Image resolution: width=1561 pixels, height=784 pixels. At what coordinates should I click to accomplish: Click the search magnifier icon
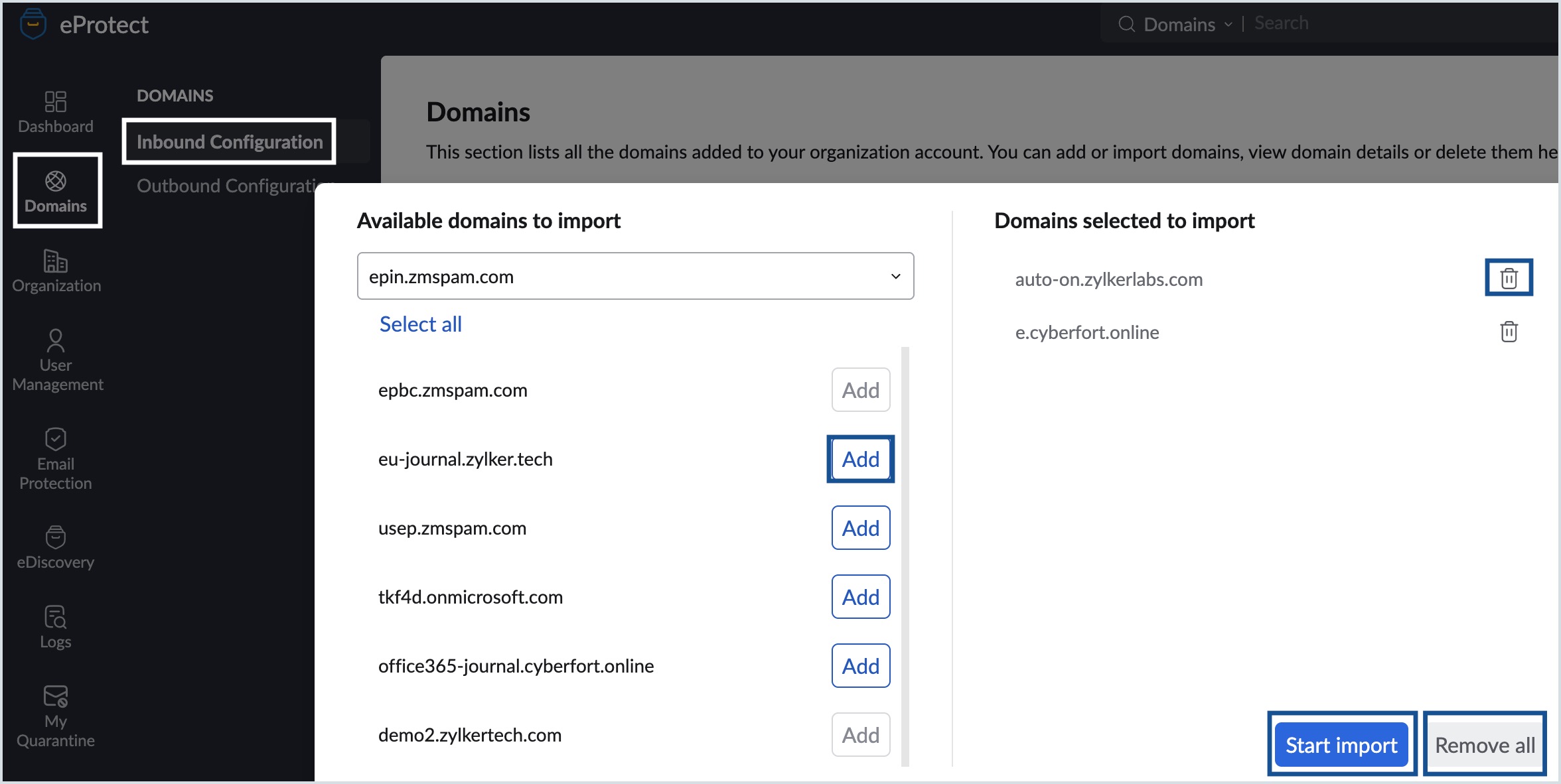(1126, 25)
